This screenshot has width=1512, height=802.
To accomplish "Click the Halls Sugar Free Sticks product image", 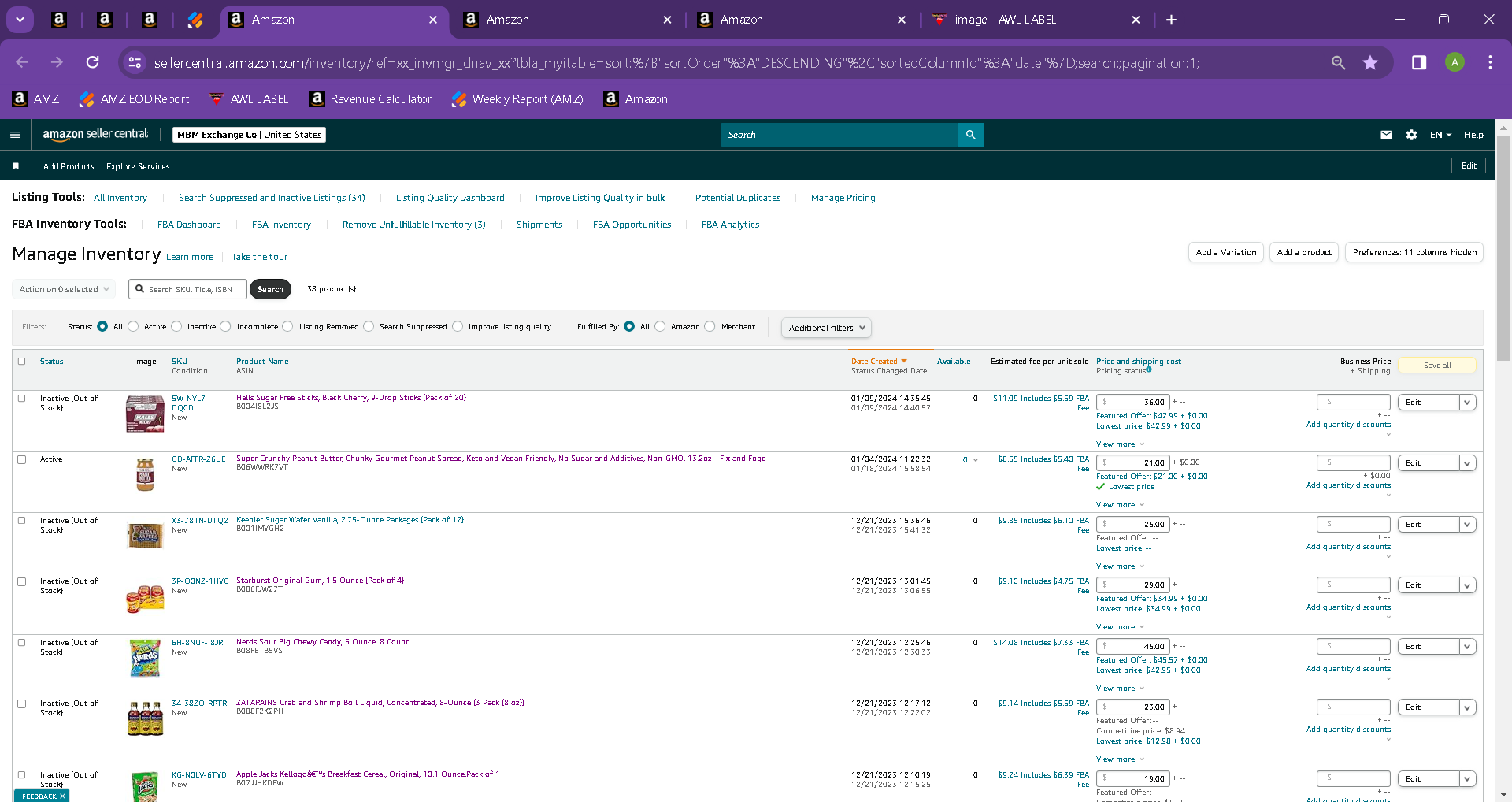I will coord(145,414).
